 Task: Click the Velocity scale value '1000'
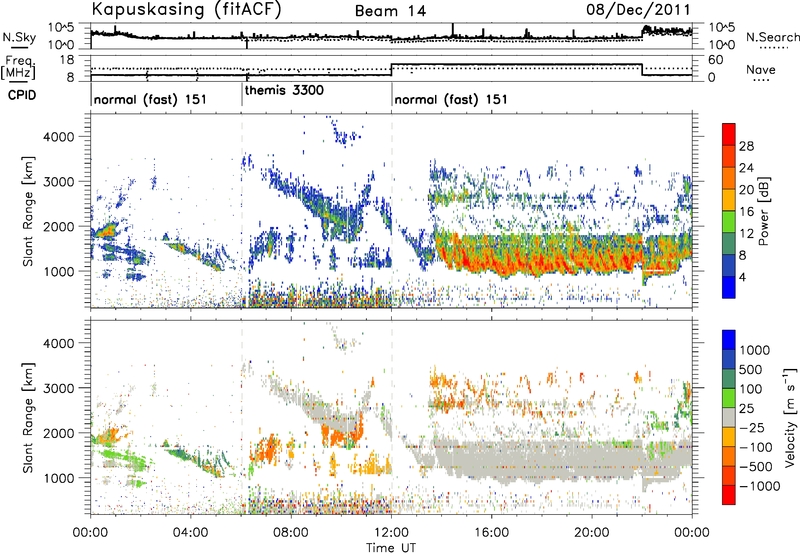click(754, 350)
